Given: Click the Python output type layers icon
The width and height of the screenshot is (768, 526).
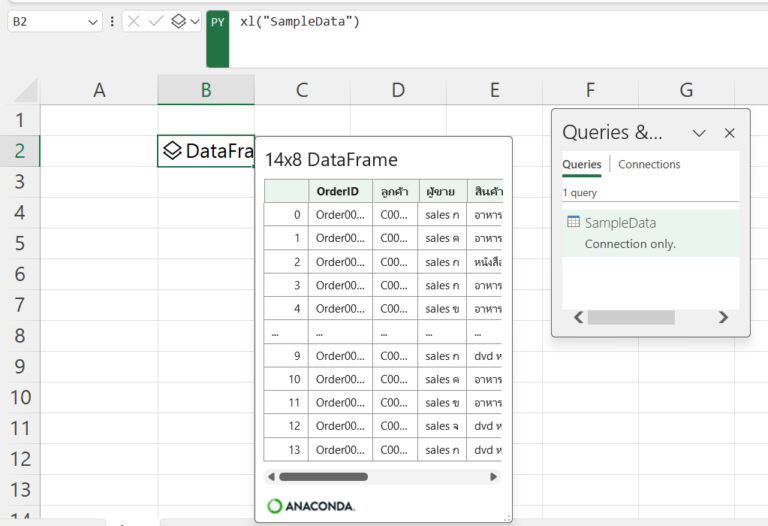Looking at the screenshot, I should pos(177,21).
